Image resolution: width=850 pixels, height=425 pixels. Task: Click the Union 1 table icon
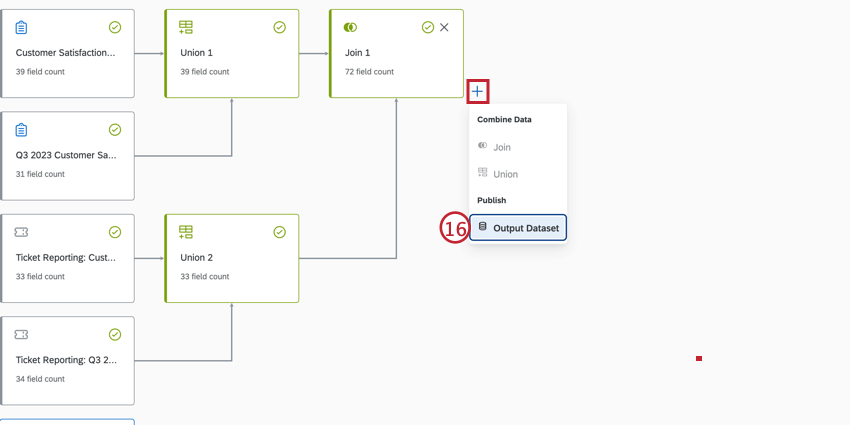point(186,28)
